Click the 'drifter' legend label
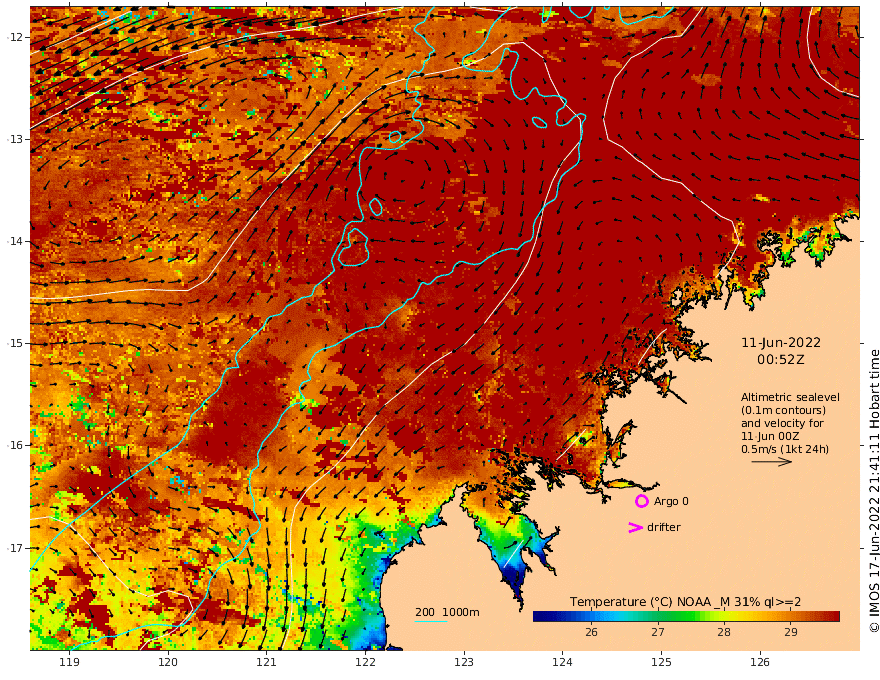Image resolution: width=880 pixels, height=680 pixels. (663, 527)
